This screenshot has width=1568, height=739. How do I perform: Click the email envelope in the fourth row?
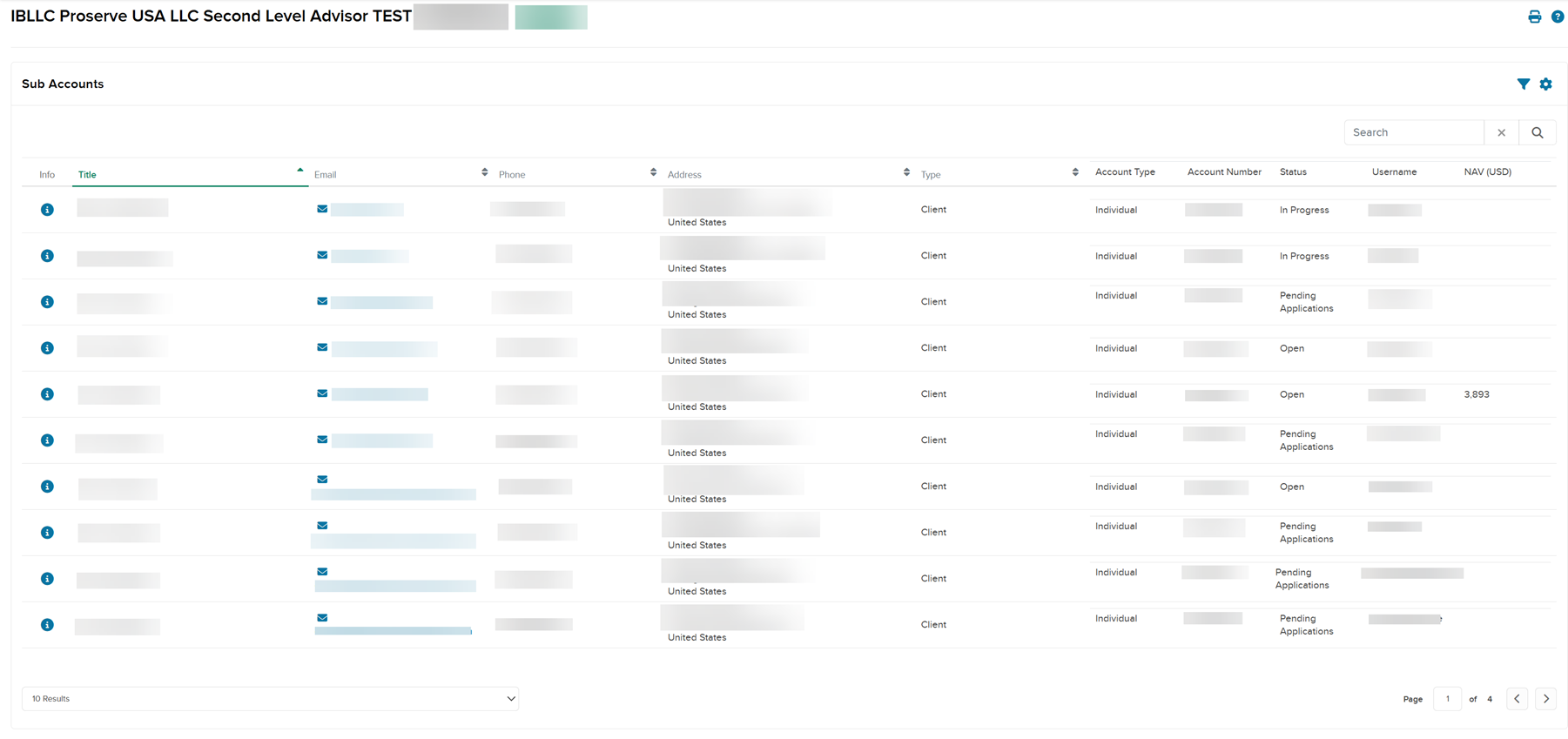[322, 347]
